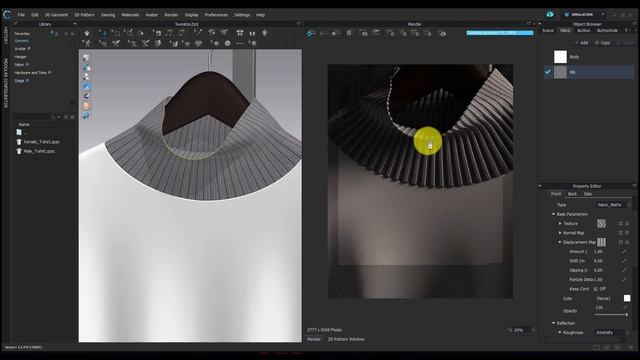Click the topmost icon of vertical 3D display toolbar
Viewport: 640px width, 360px height.
coord(86,58)
